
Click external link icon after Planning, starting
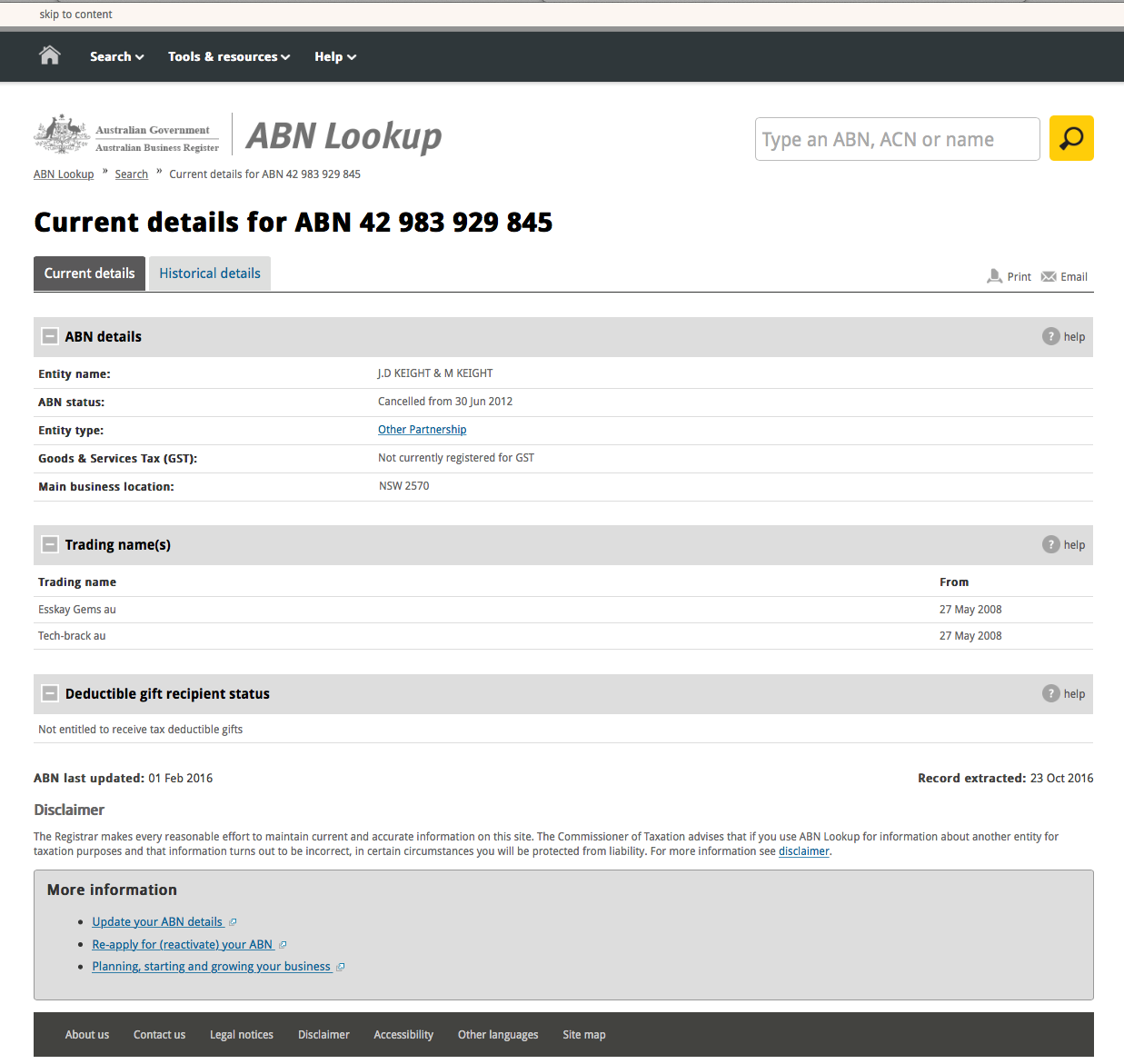[x=341, y=967]
